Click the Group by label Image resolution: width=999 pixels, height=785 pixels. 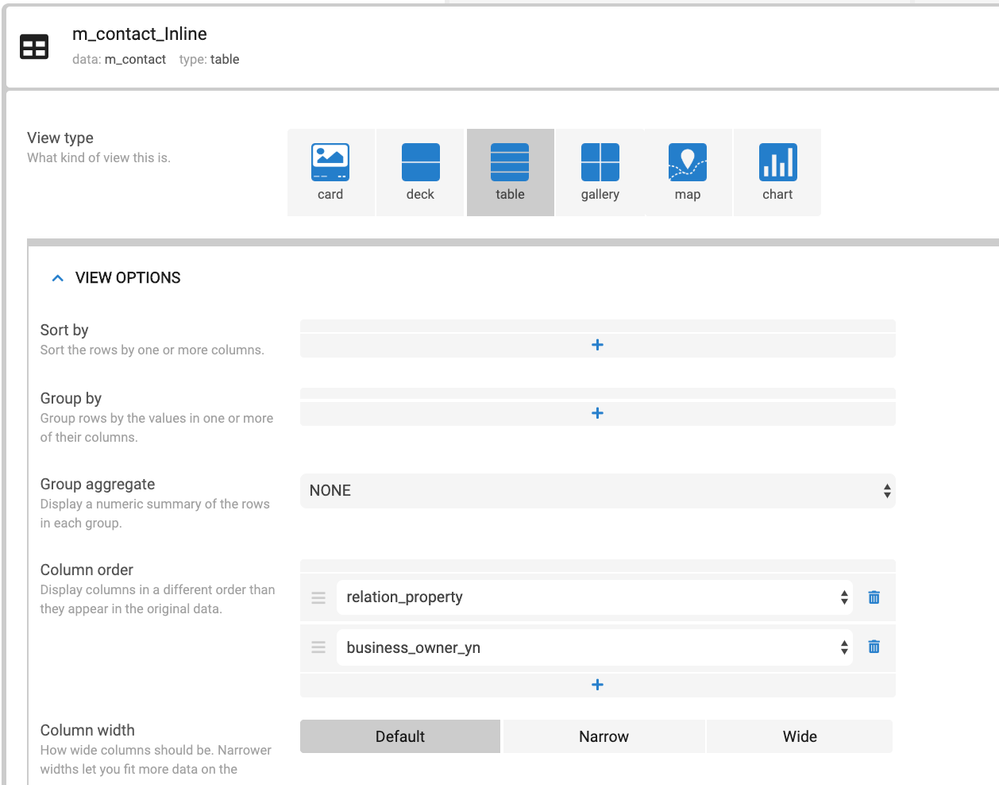coord(71,398)
